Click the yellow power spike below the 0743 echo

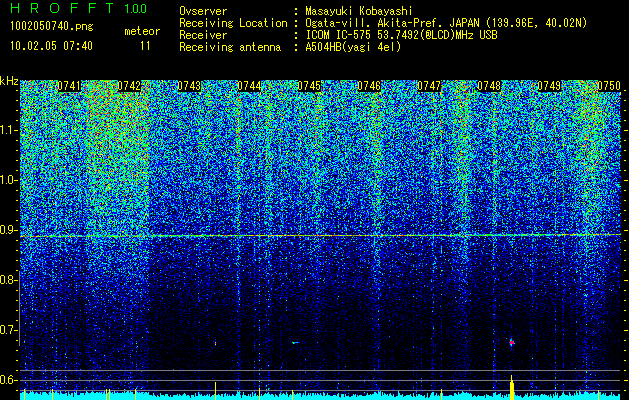(x=215, y=390)
